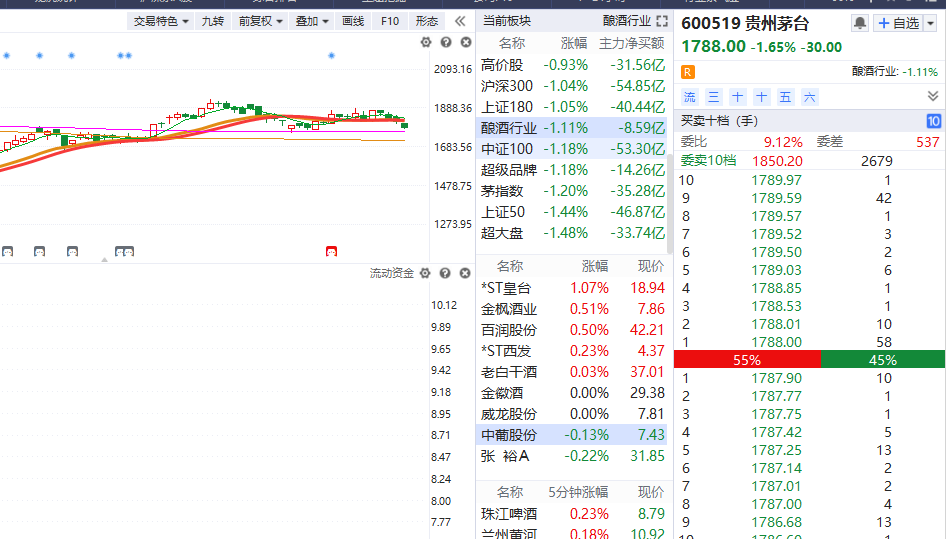Toggle the blue 10-level depth badge

click(x=933, y=121)
